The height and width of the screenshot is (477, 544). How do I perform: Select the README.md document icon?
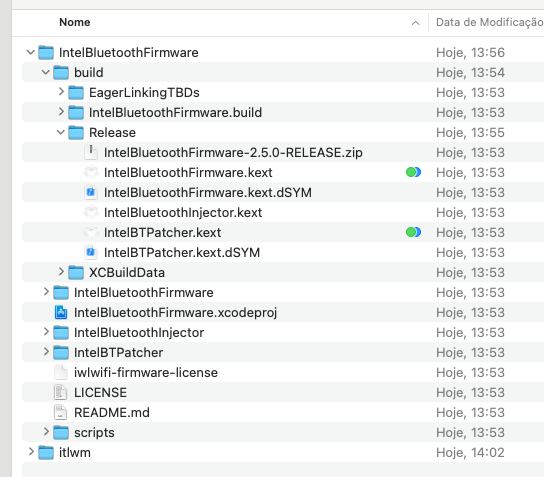click(x=61, y=412)
